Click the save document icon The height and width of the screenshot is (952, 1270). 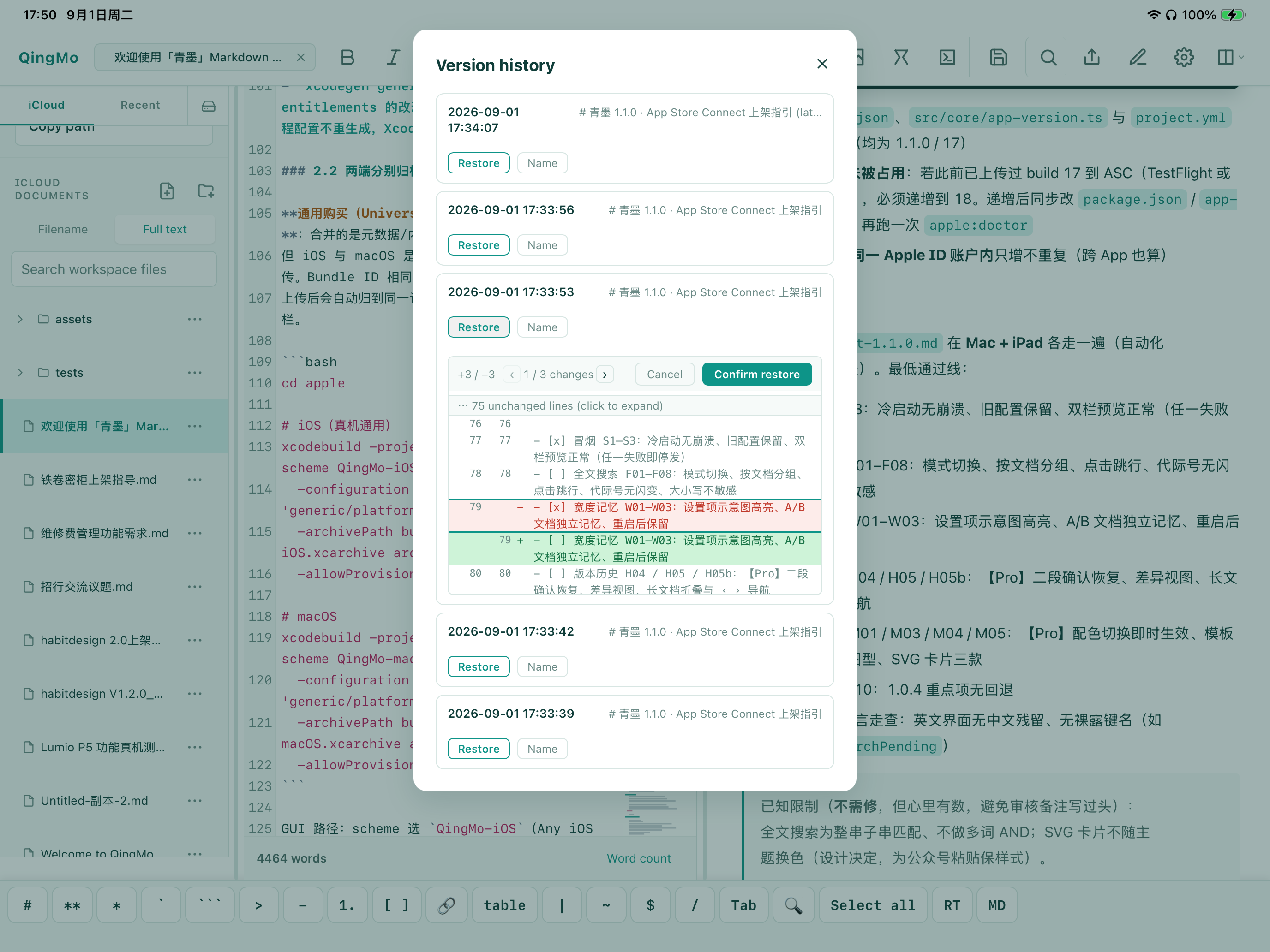click(999, 57)
